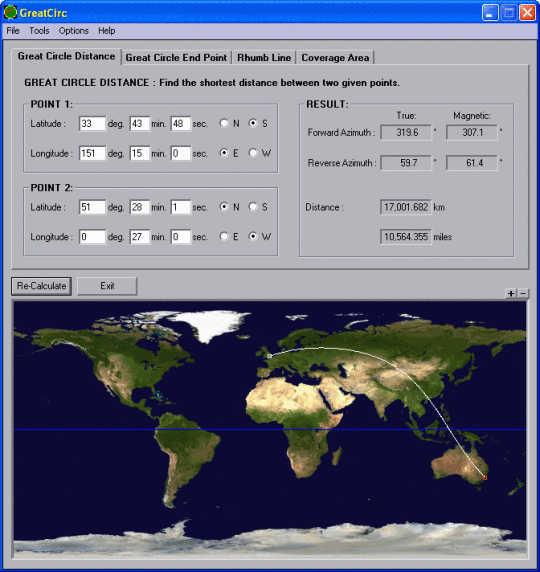The height and width of the screenshot is (572, 540).
Task: Click the distance value 10,564.355 miles
Action: 406,237
